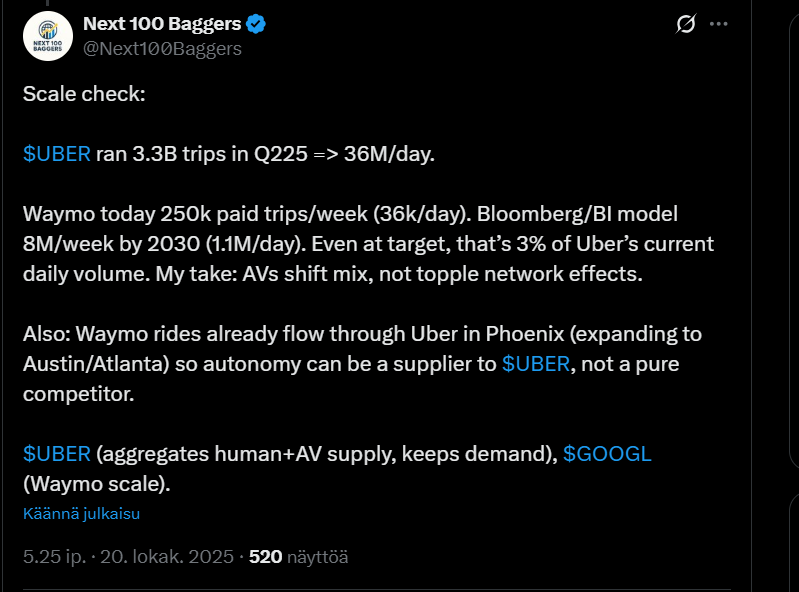This screenshot has height=592, width=799.
Task: Open $UBER cashtag before "ran 3.3B trips"
Action: point(57,155)
